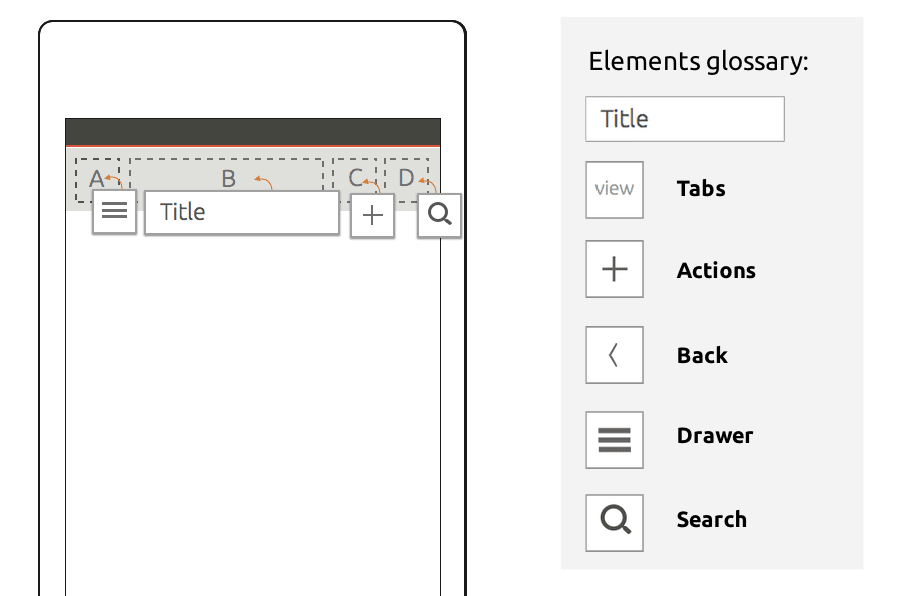Image resolution: width=900 pixels, height=596 pixels.
Task: Click the 'Search' label in the glossary
Action: [x=711, y=520]
